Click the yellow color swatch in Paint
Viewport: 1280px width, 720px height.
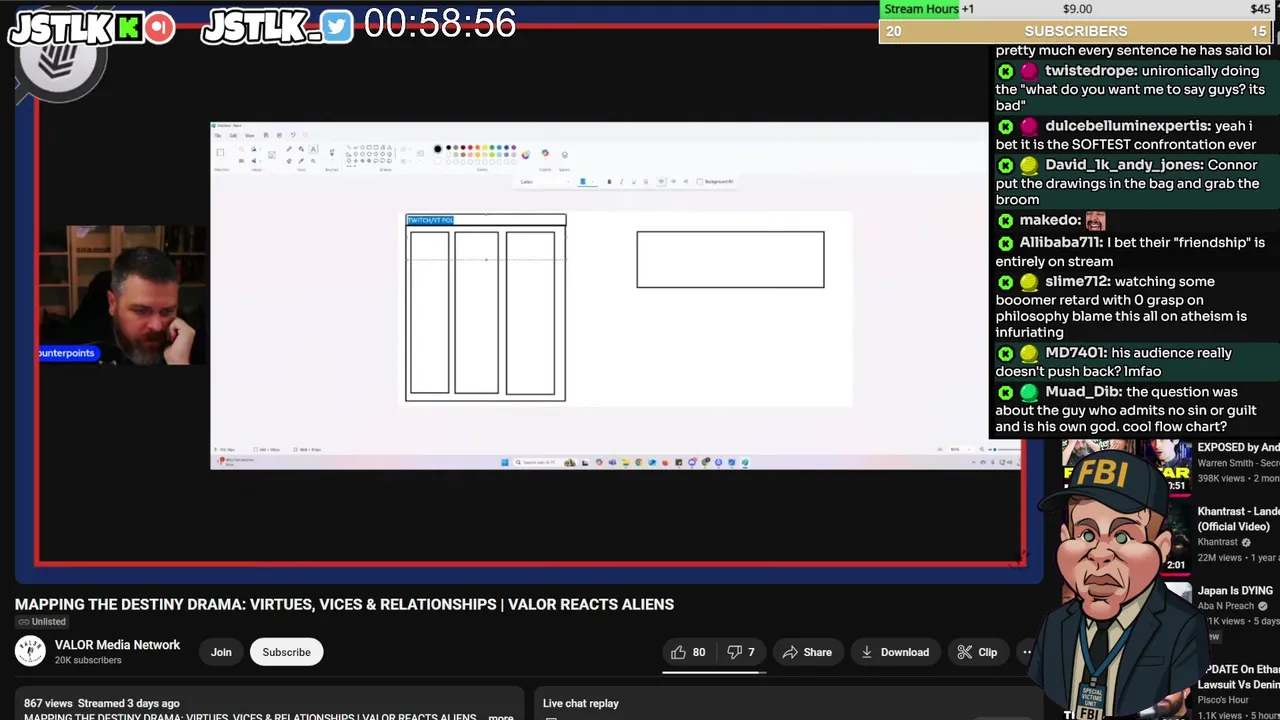[485, 147]
